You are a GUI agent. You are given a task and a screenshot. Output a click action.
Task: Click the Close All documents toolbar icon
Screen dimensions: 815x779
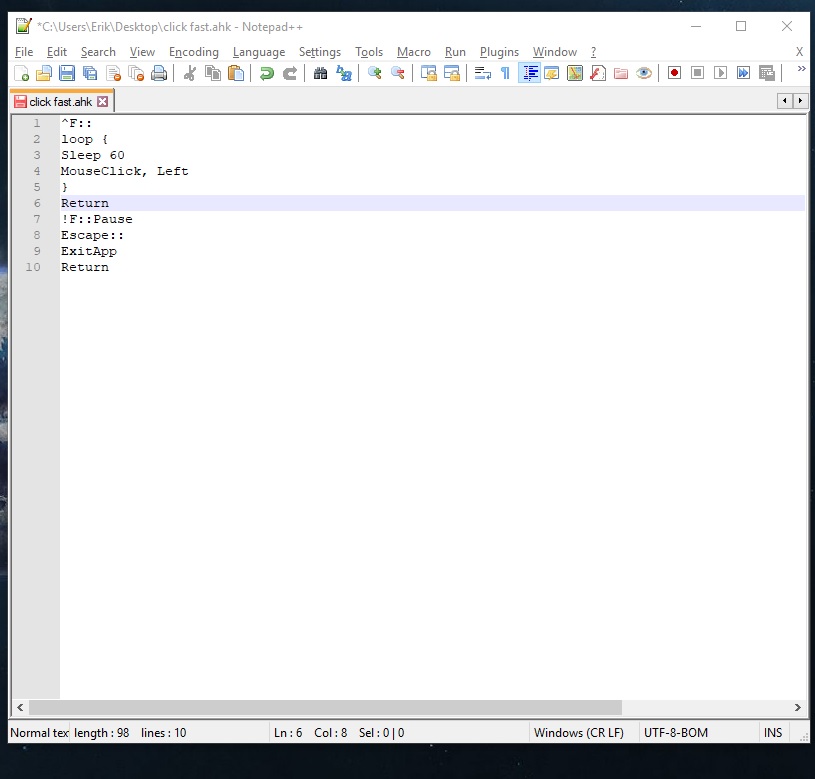coord(136,73)
